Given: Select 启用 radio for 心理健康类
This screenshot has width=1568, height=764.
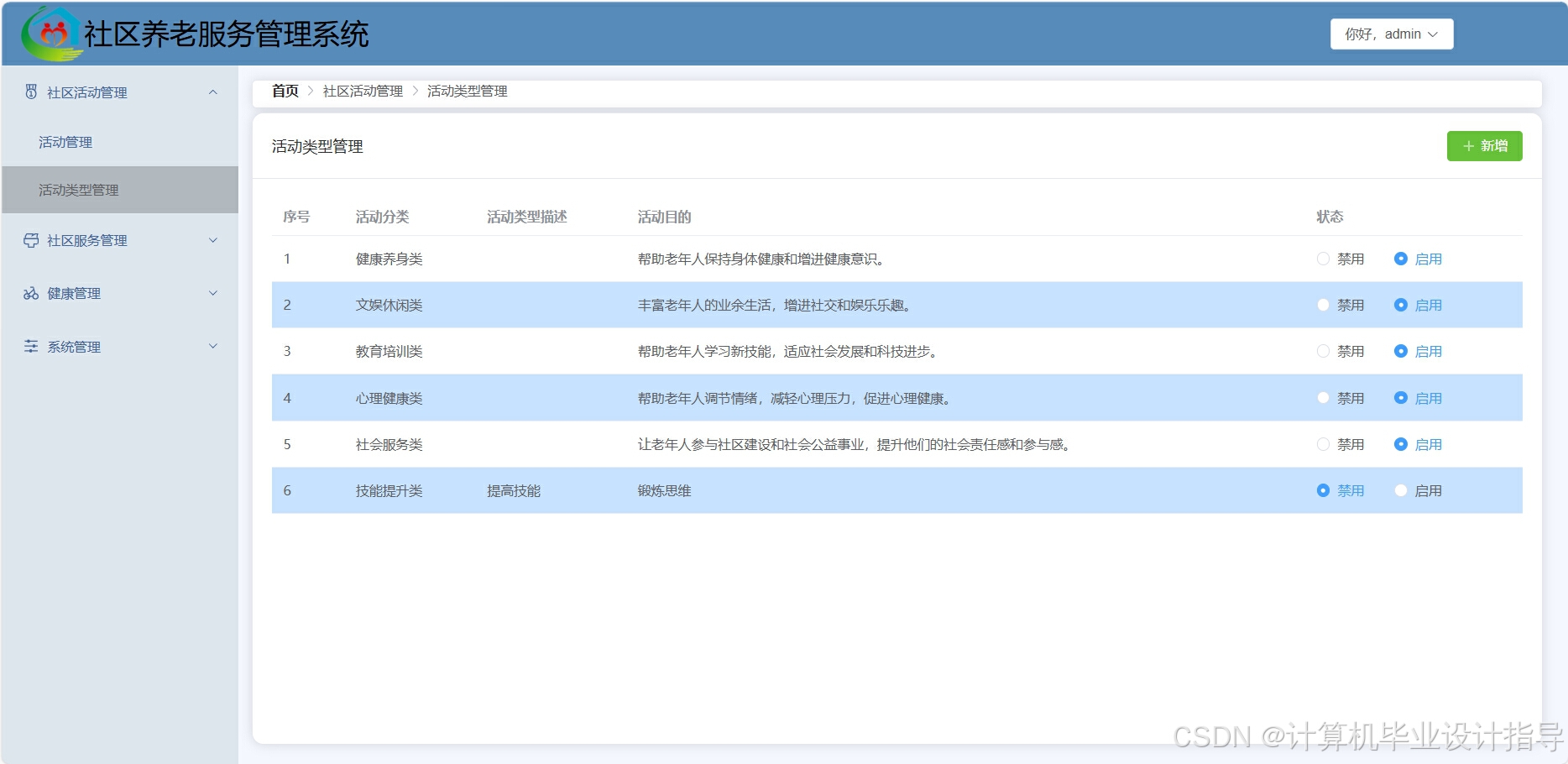Looking at the screenshot, I should click(x=1400, y=398).
